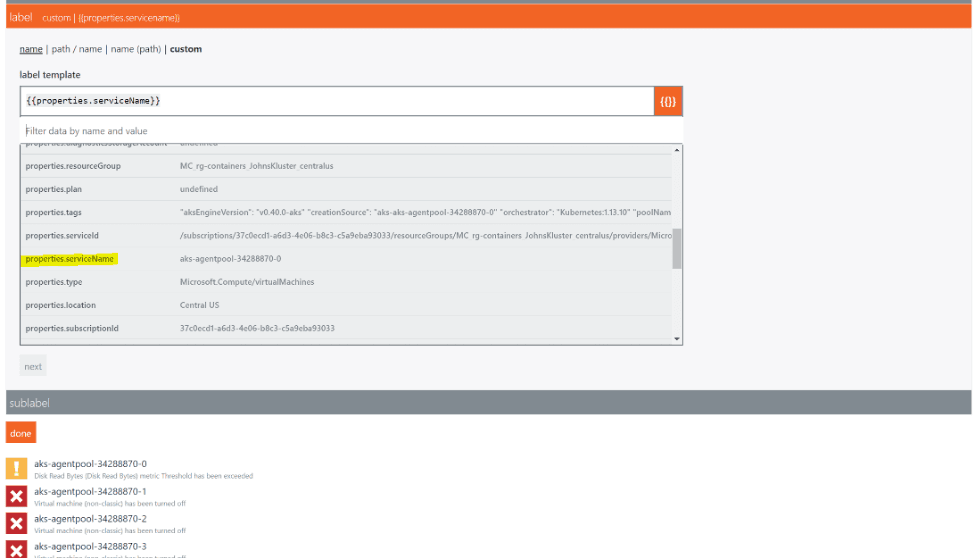Click the 'label template' caption
This screenshot has height=558, width=974.
pyautogui.click(x=50, y=75)
